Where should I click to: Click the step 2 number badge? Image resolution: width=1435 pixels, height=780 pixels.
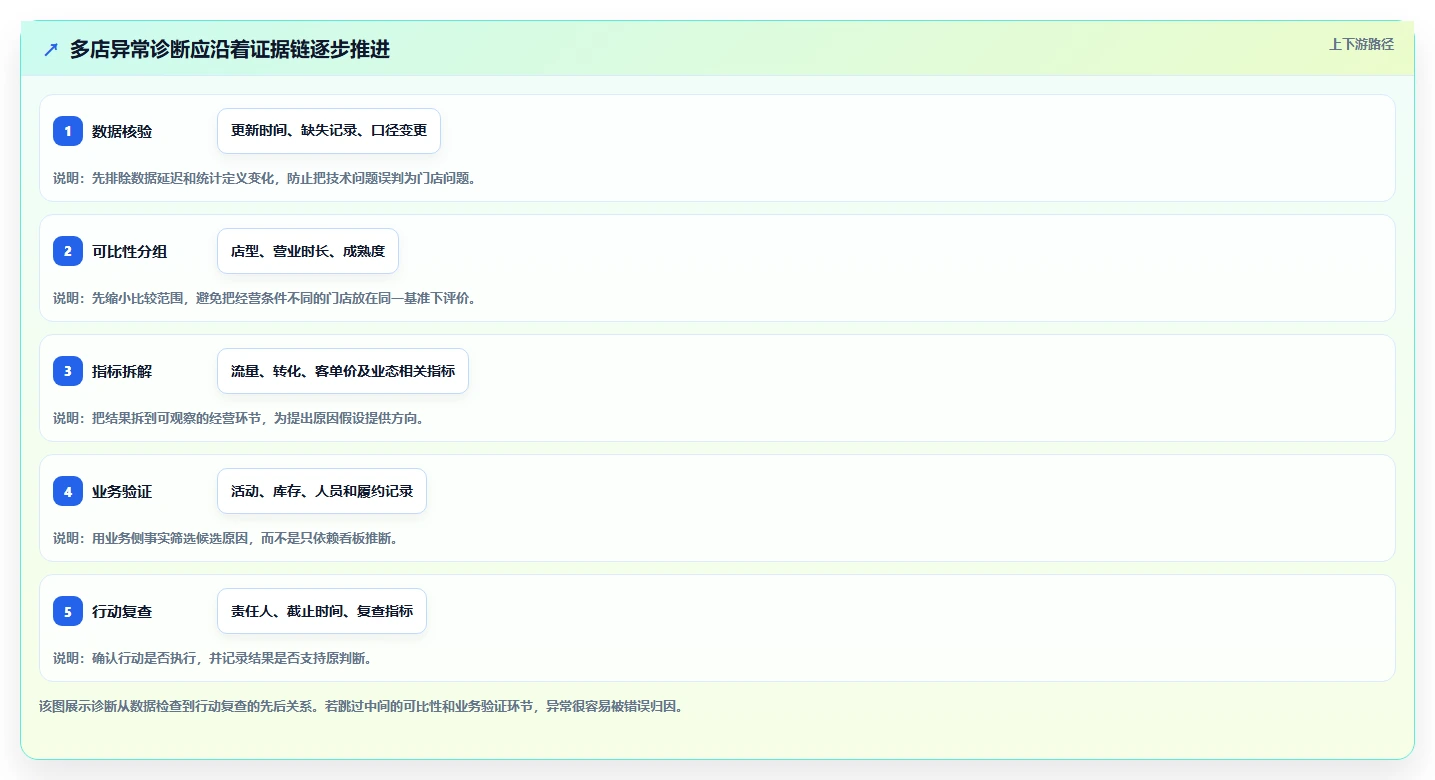click(x=68, y=251)
